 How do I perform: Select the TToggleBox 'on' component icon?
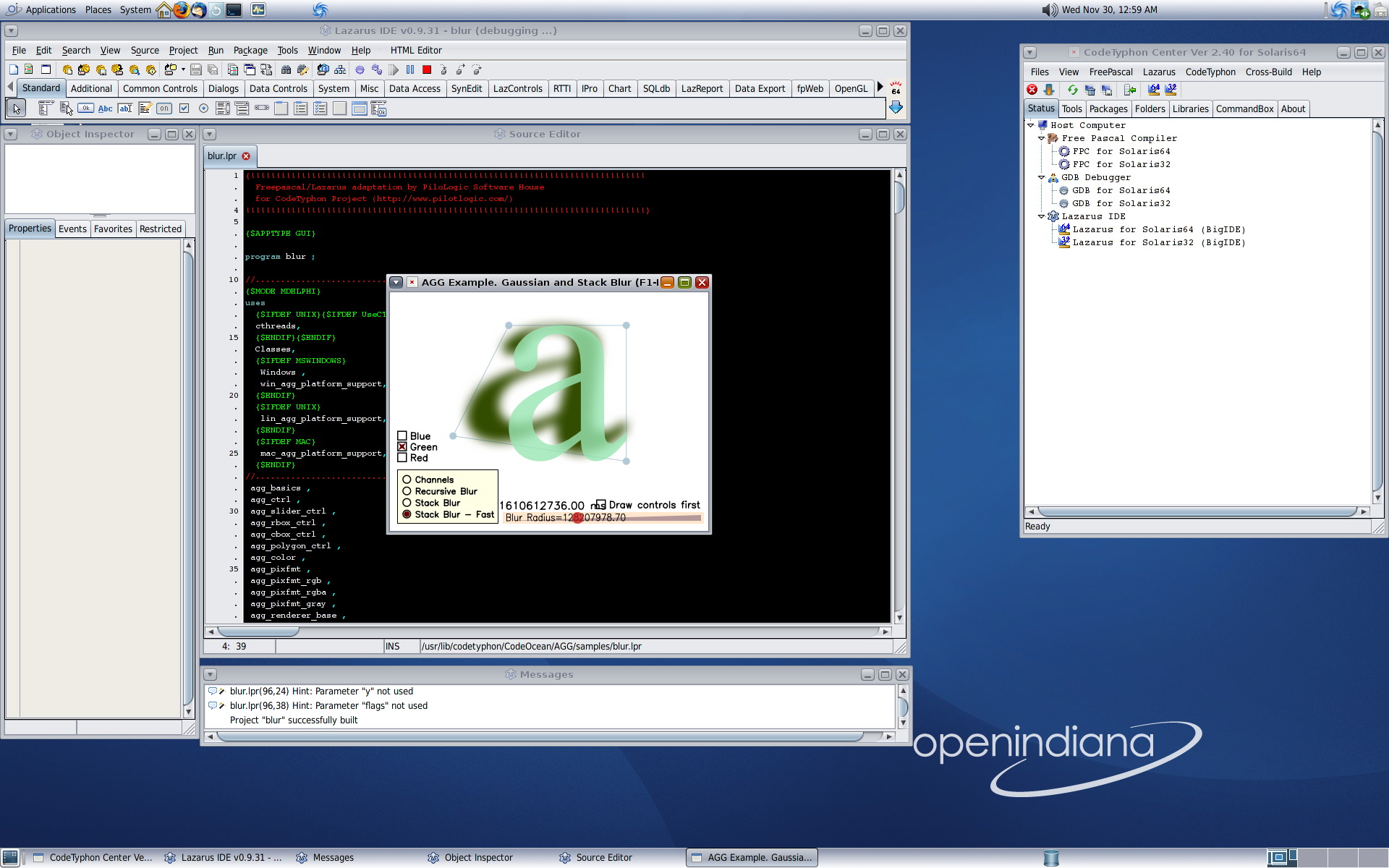(x=164, y=109)
